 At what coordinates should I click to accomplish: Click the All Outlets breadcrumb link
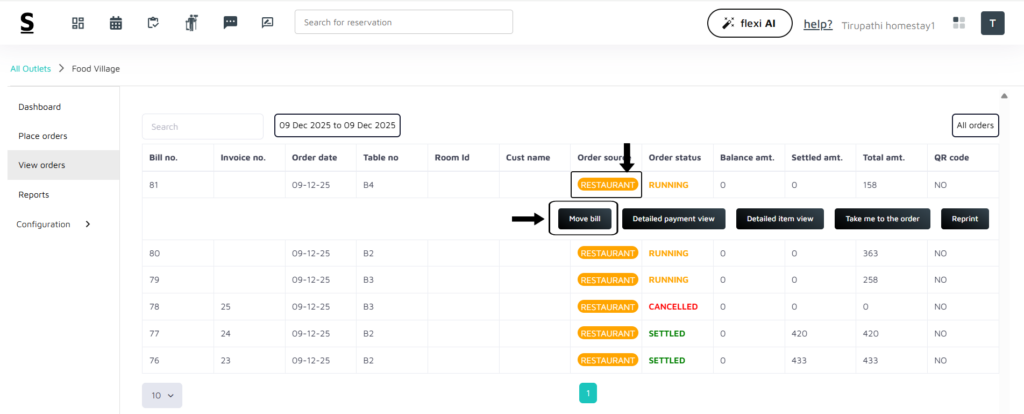coord(30,69)
